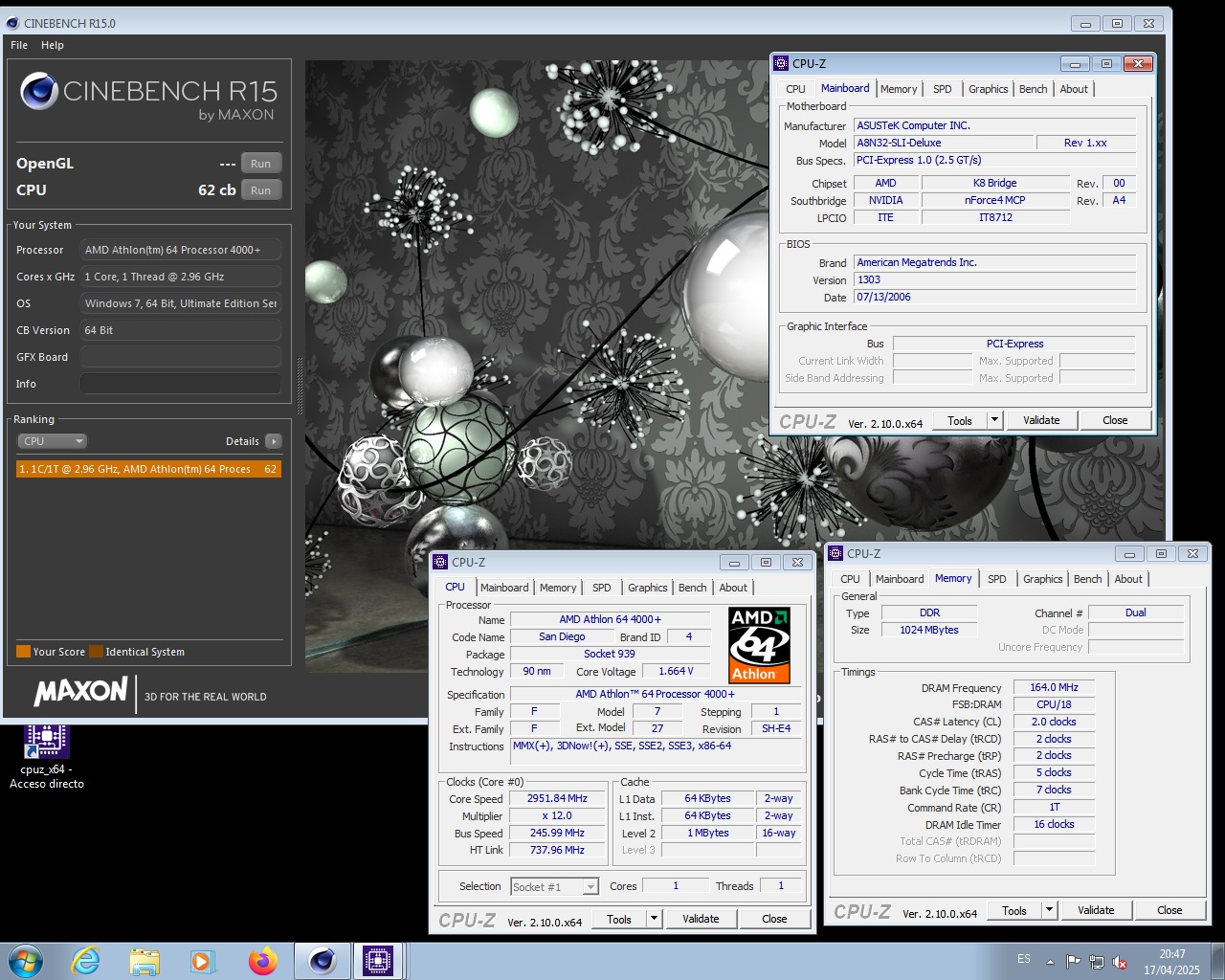Click the ES language indicator
Image resolution: width=1225 pixels, height=980 pixels.
[x=1024, y=959]
